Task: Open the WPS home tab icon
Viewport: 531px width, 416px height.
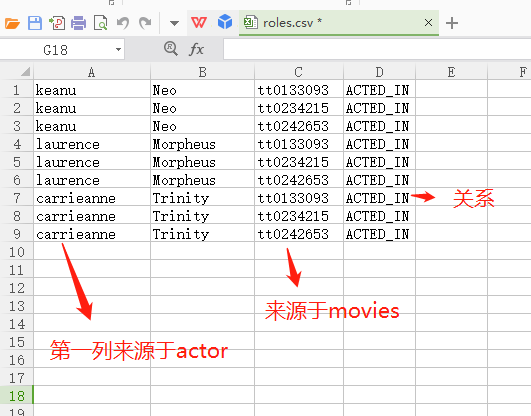Action: (x=199, y=23)
